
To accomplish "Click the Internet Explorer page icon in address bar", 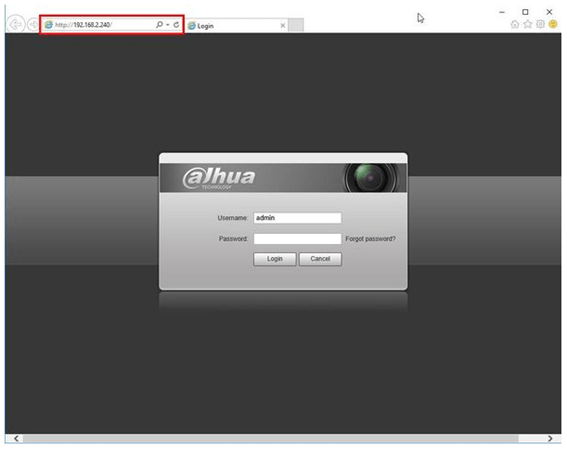I will point(48,25).
